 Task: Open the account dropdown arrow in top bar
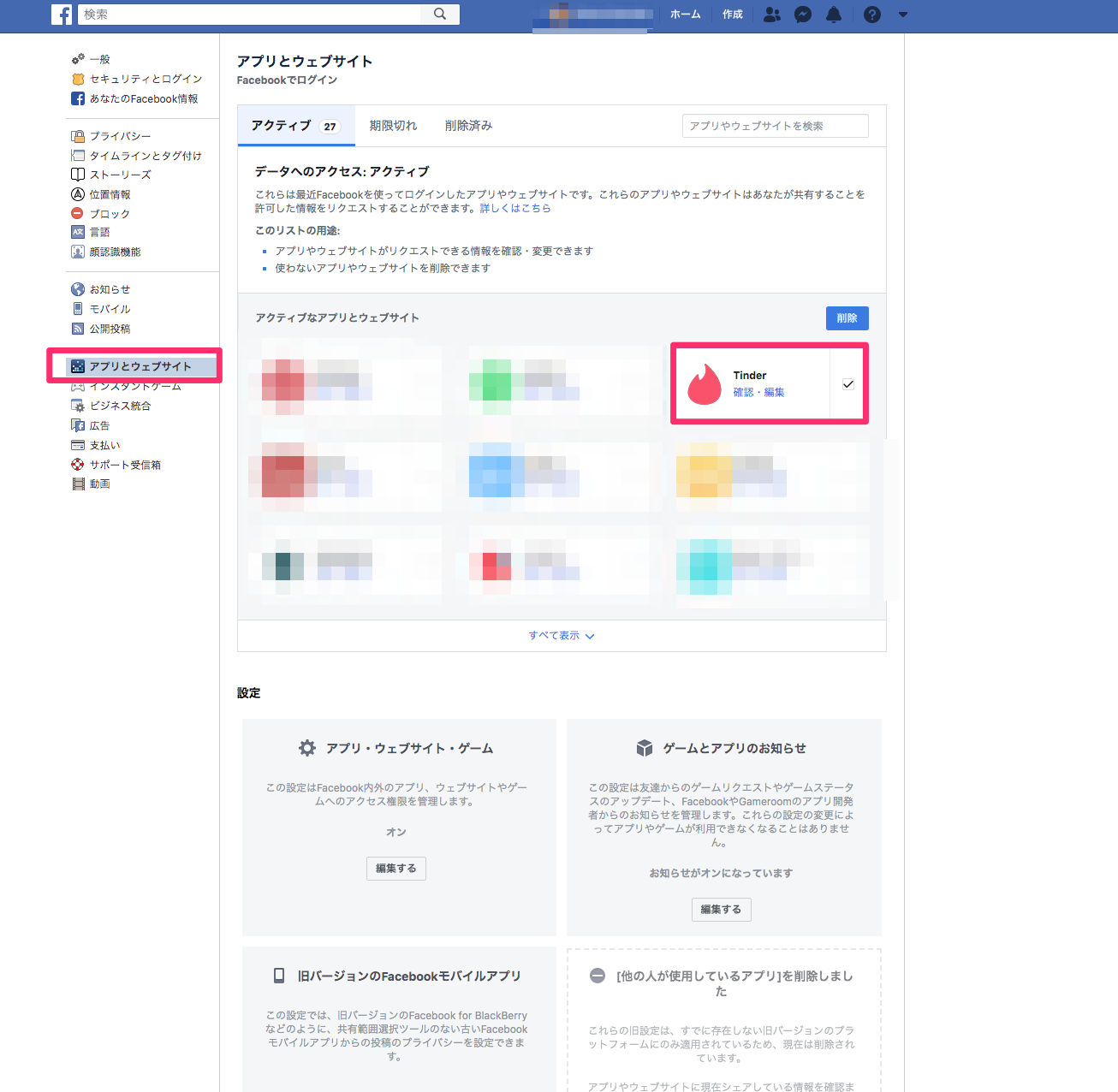coord(903,15)
